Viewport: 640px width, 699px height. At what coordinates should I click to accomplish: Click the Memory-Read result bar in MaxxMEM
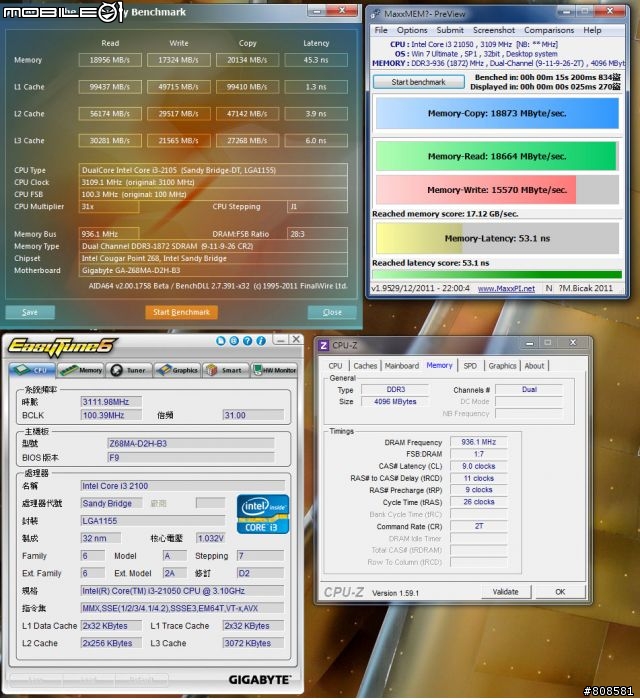[x=497, y=156]
